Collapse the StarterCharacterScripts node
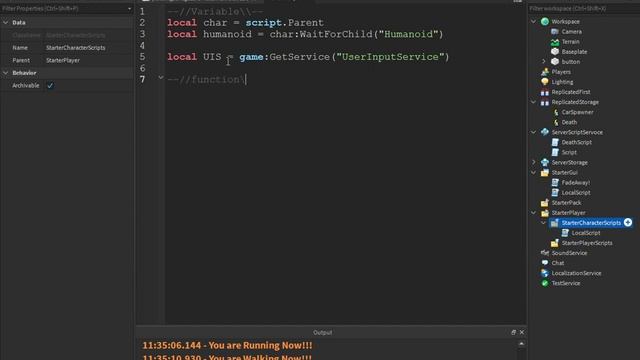The image size is (640, 360). pyautogui.click(x=543, y=223)
